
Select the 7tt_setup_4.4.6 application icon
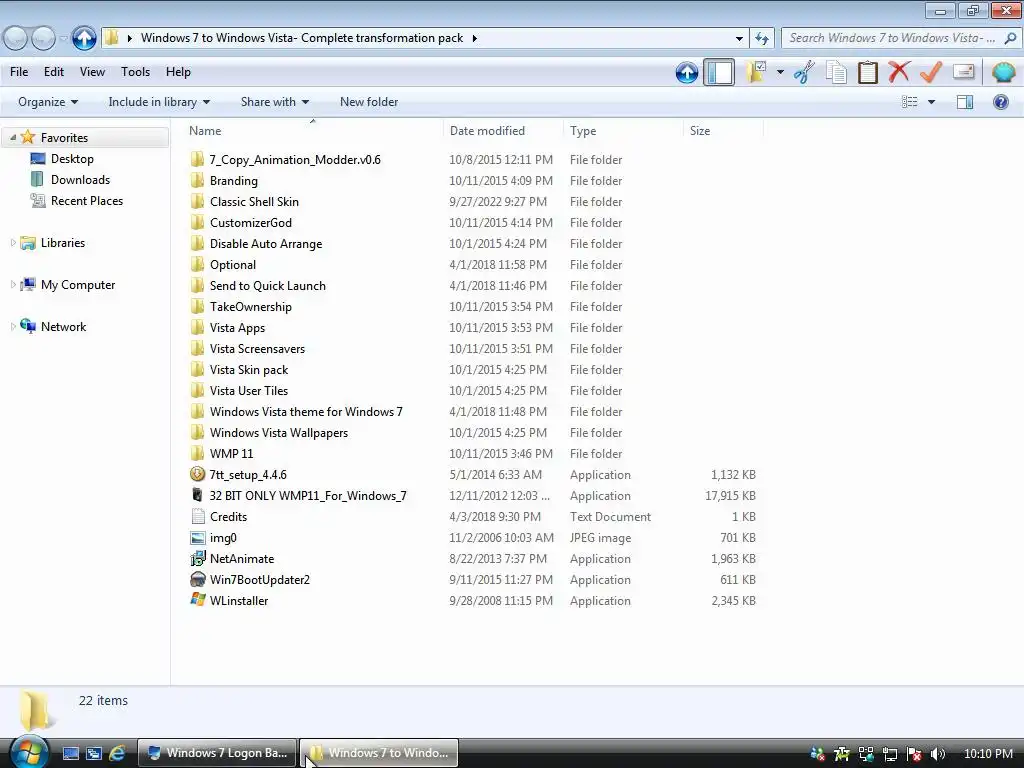197,474
